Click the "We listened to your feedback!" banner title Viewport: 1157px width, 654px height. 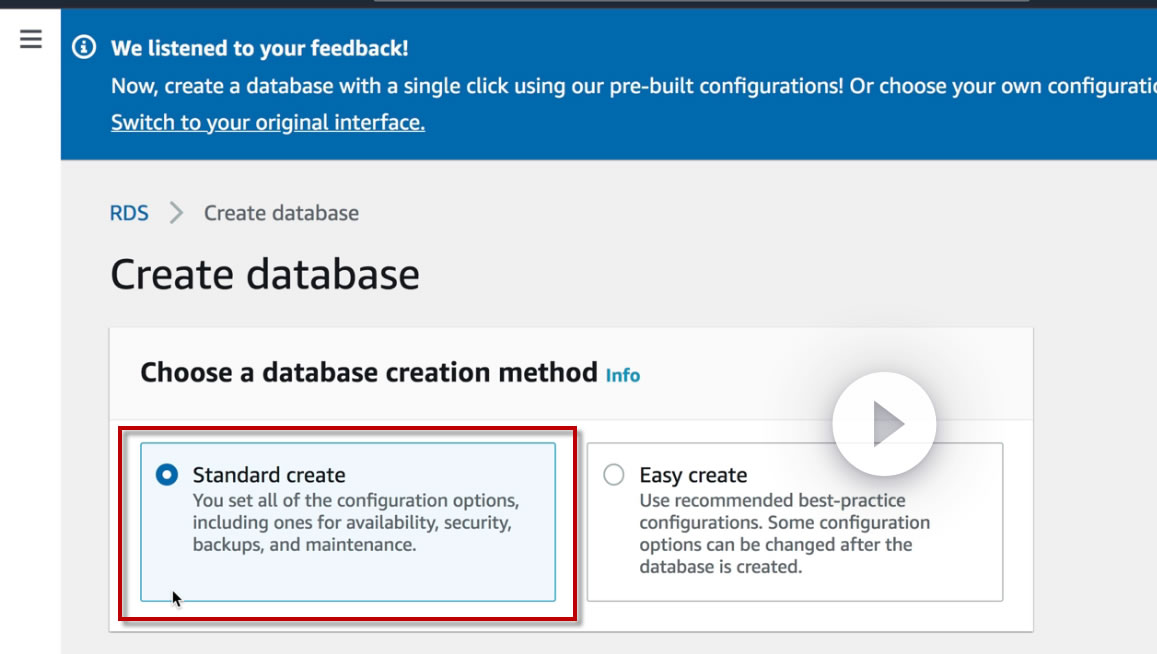(x=259, y=48)
